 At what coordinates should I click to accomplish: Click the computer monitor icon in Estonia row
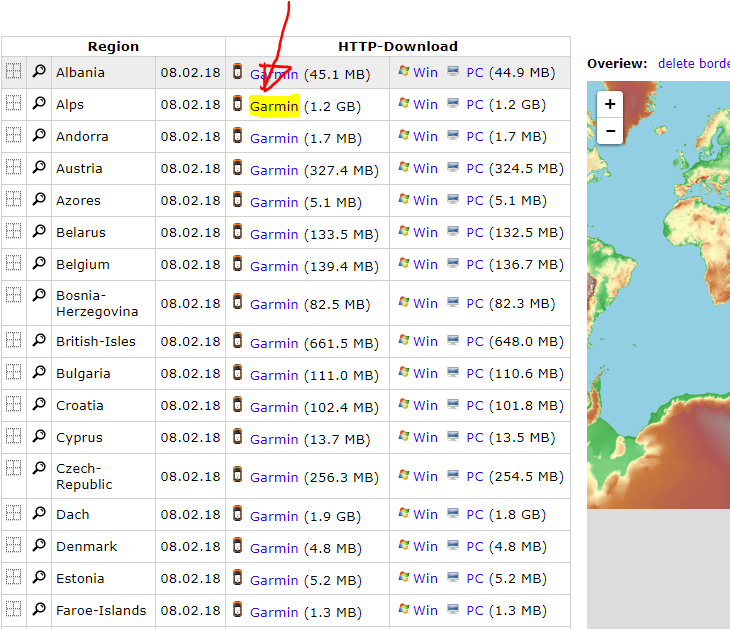[x=453, y=577]
